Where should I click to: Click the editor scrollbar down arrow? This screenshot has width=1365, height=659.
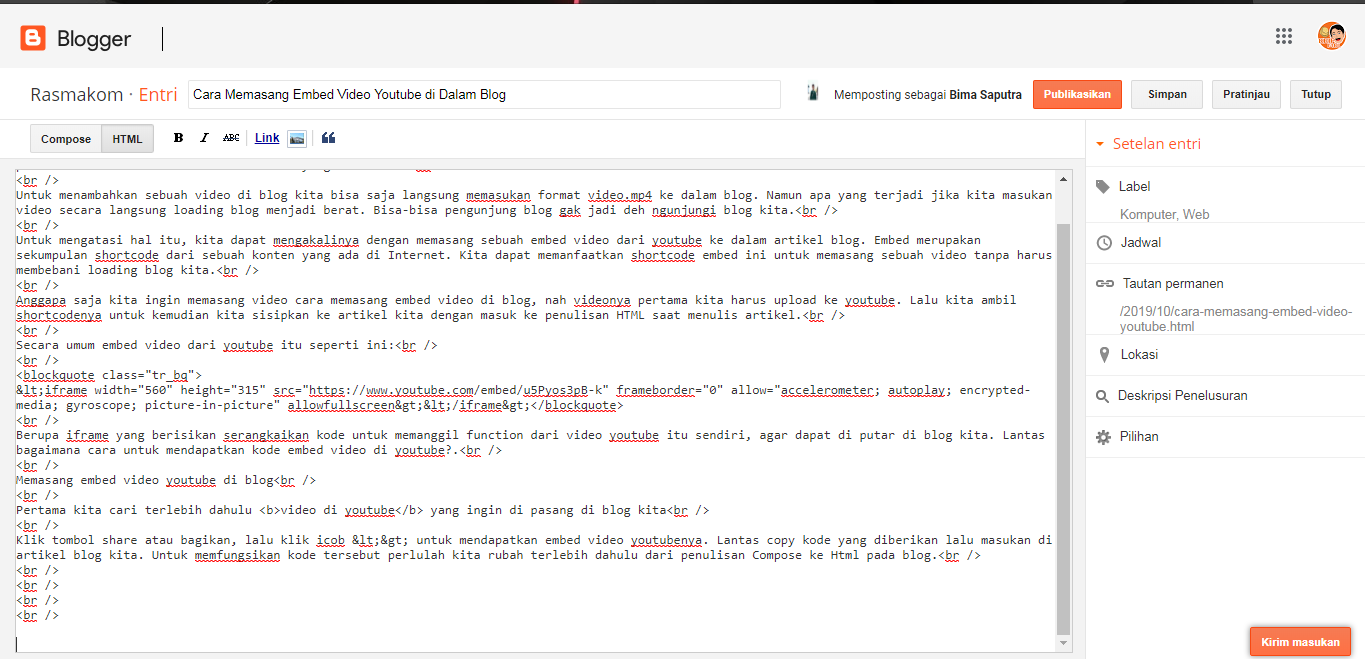pos(1063,643)
